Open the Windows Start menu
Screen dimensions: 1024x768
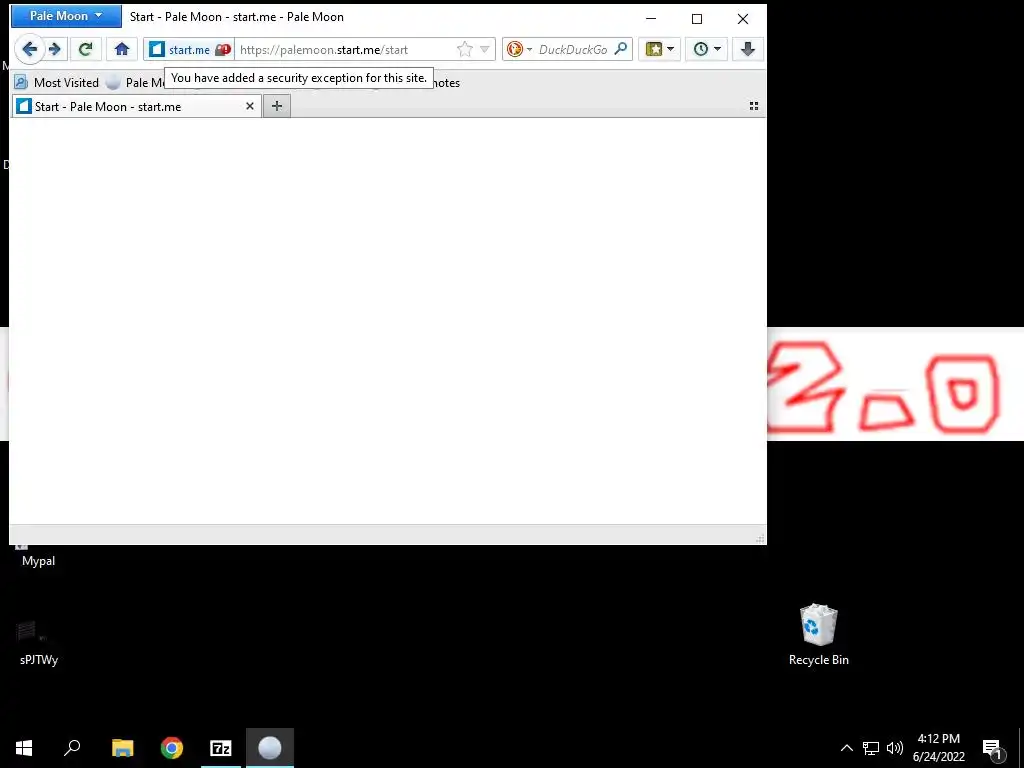pyautogui.click(x=24, y=748)
